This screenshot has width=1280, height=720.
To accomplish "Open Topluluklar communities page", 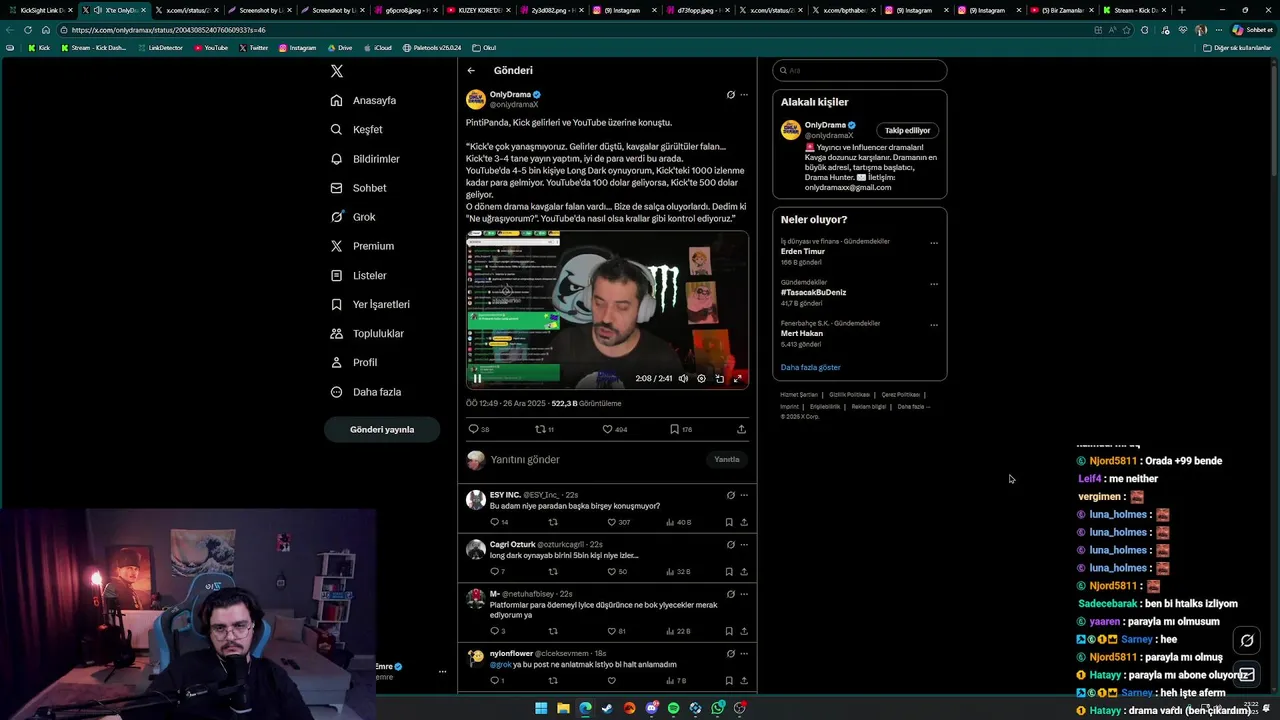I will tap(367, 333).
